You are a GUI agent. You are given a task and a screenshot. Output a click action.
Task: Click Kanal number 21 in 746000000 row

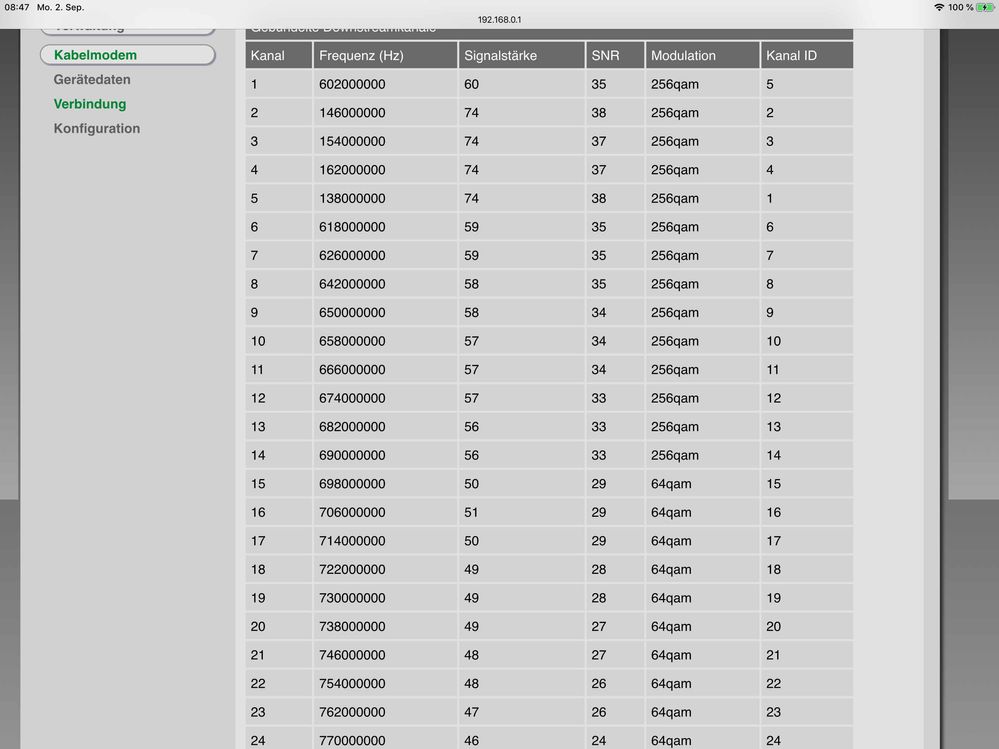pyautogui.click(x=279, y=655)
